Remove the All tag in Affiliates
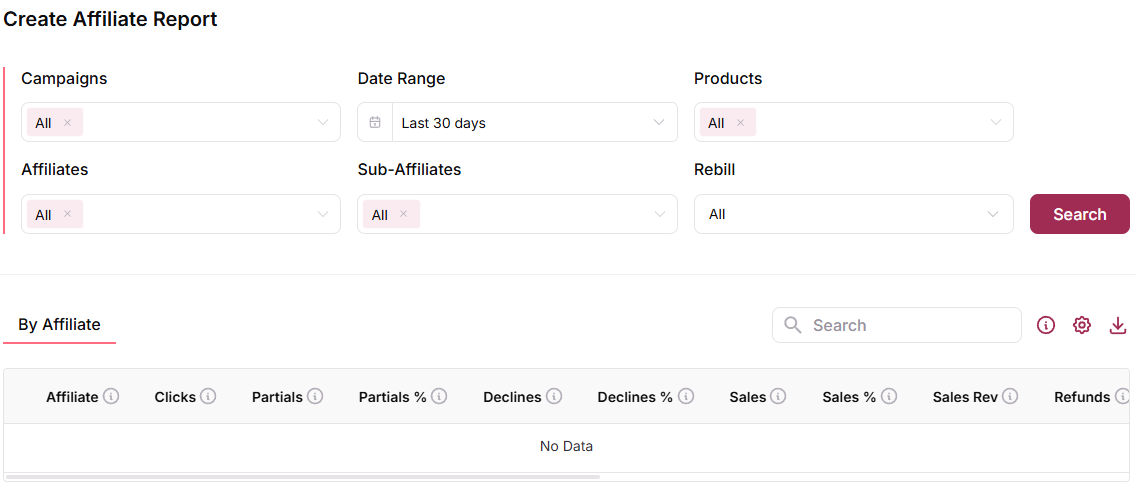The height and width of the screenshot is (484, 1136). pos(67,214)
